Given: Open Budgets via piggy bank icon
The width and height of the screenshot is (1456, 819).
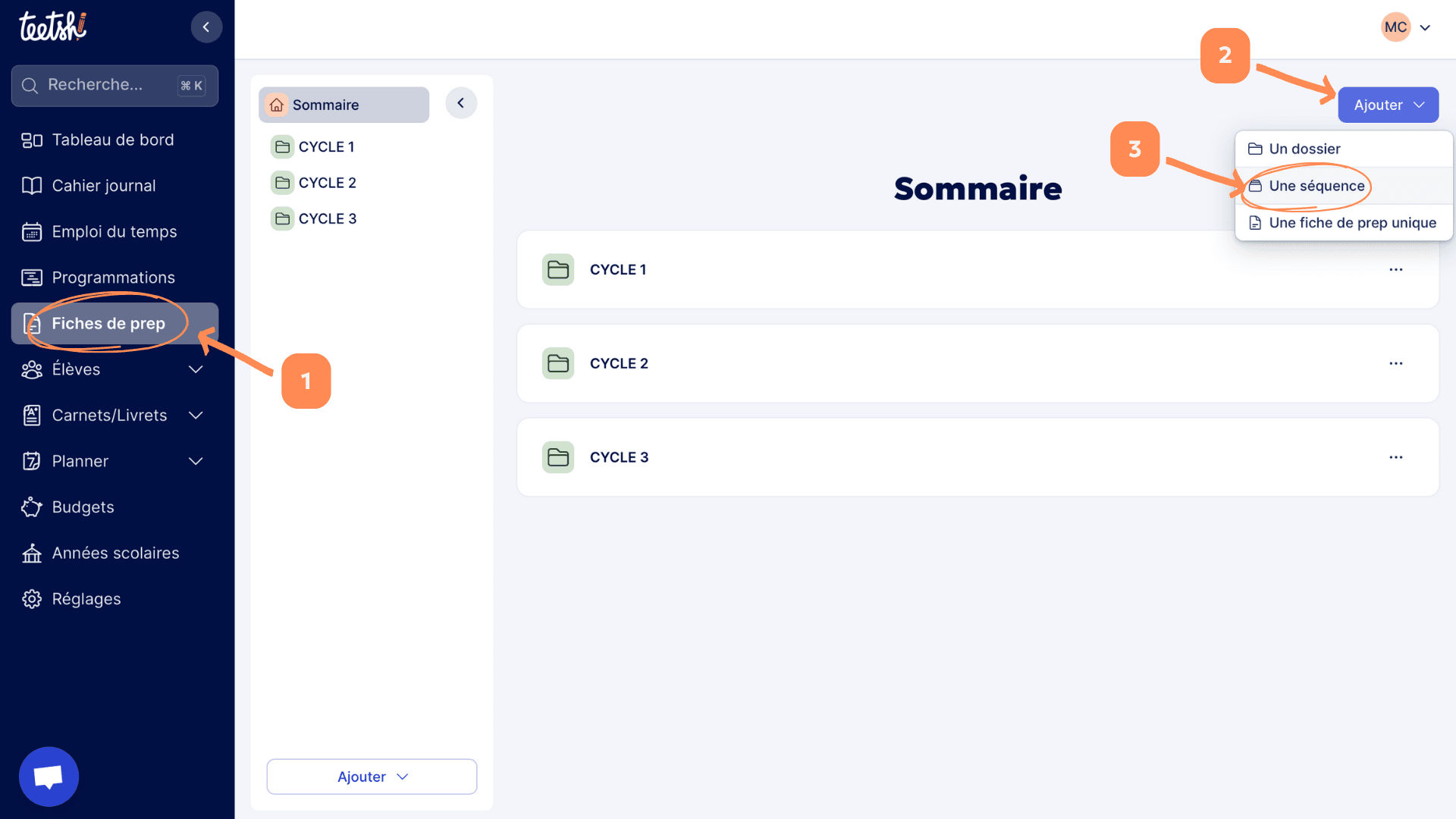Looking at the screenshot, I should [x=32, y=507].
